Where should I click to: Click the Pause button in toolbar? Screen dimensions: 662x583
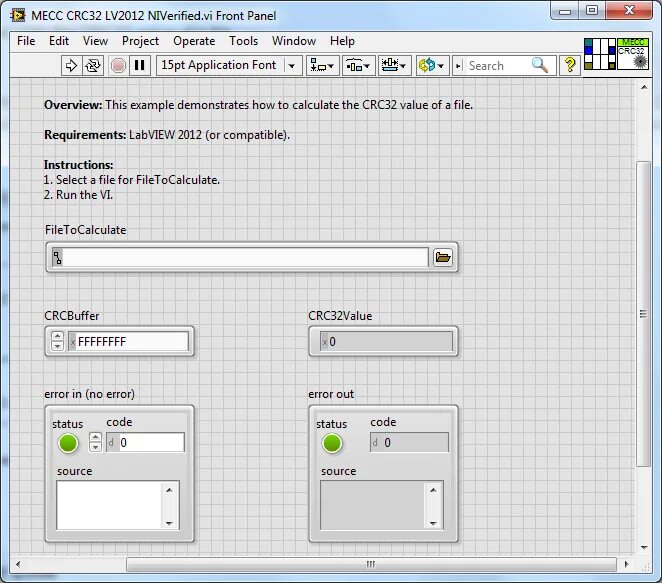point(139,65)
